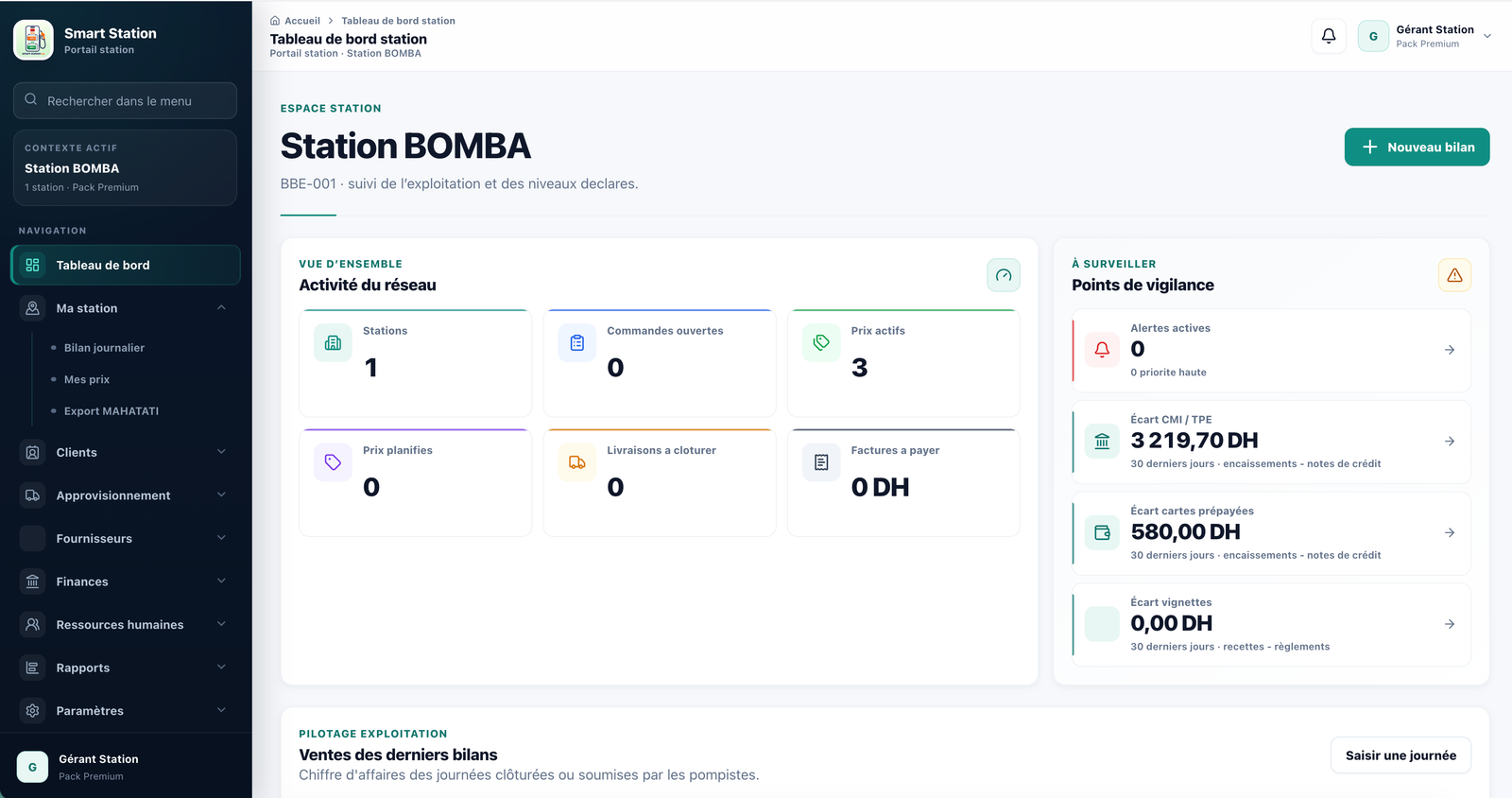Expand the Clients menu section
Viewport: 1512px width, 798px height.
coord(221,453)
